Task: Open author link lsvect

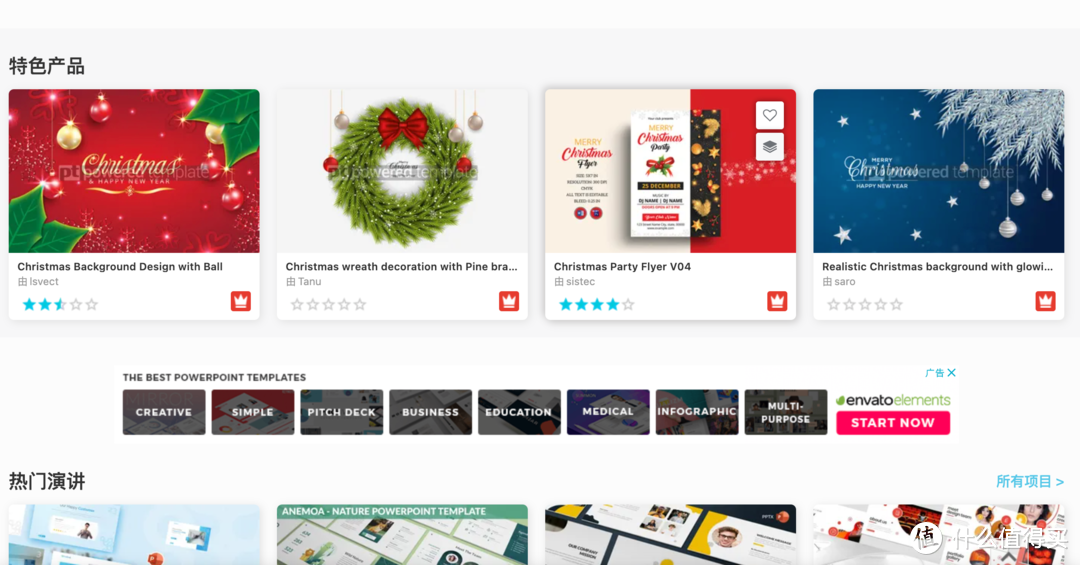Action: (44, 282)
